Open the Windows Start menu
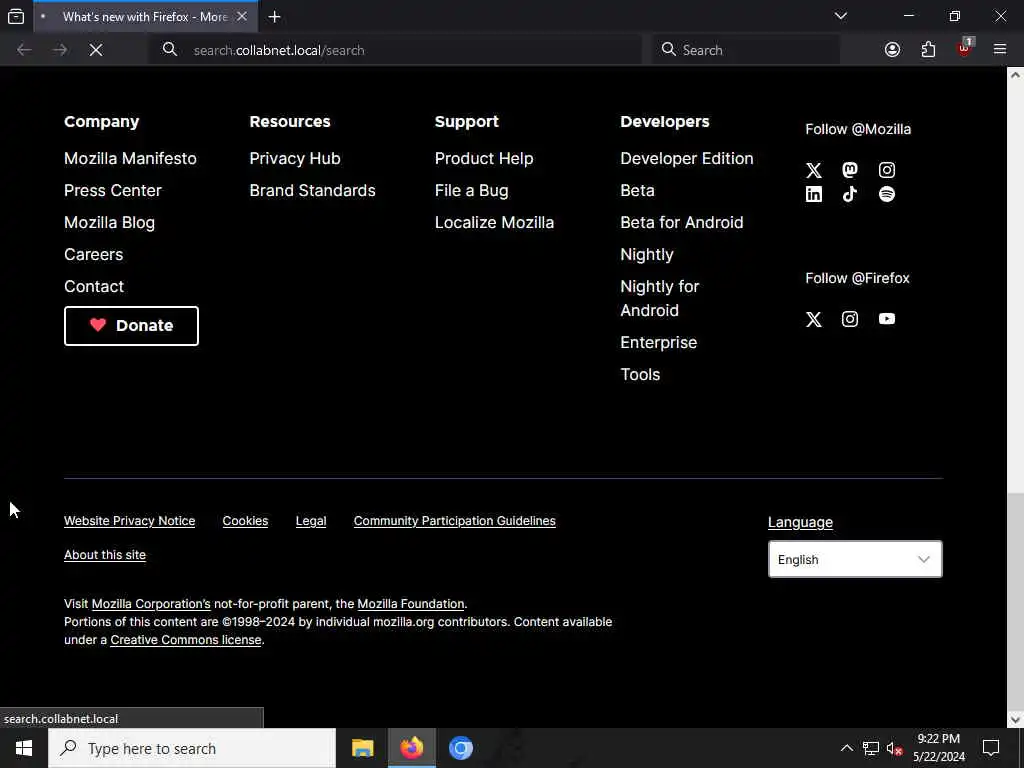Screen dimensions: 1024x768 24,748
